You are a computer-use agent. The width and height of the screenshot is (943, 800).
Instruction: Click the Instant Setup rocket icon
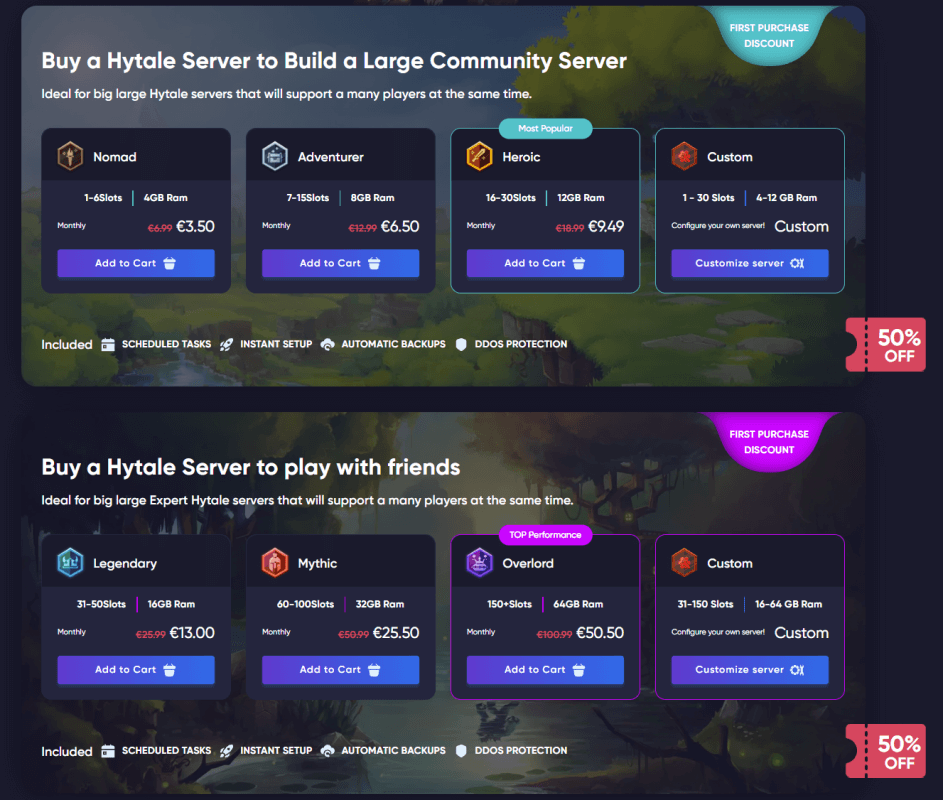227,344
